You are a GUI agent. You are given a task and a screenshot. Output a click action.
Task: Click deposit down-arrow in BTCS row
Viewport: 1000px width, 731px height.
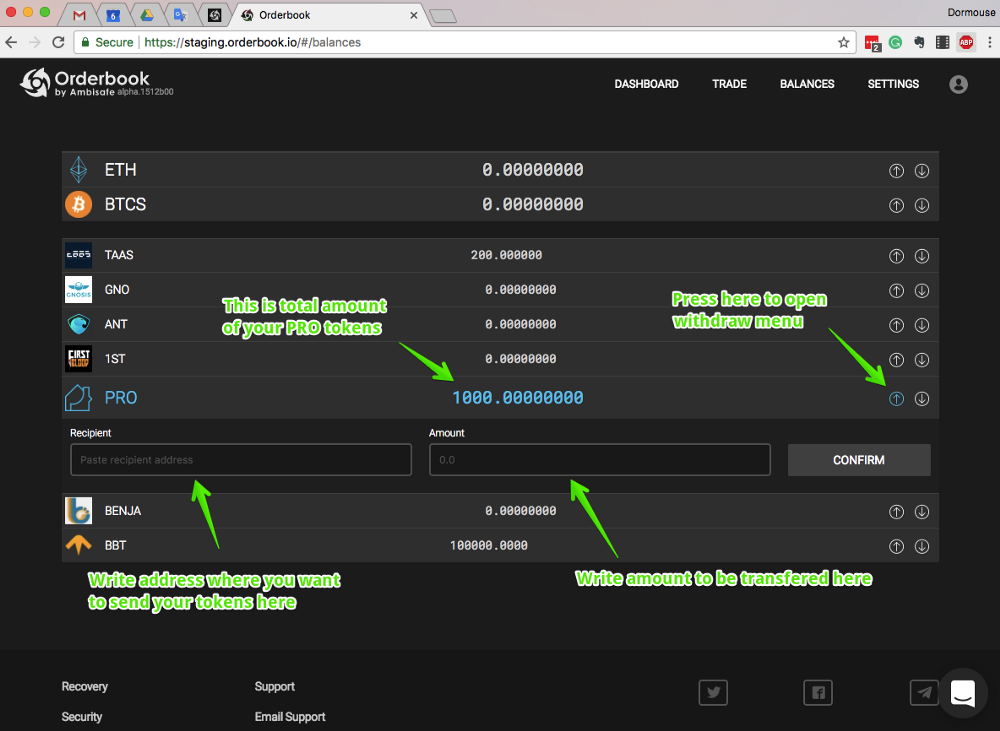[x=922, y=205]
